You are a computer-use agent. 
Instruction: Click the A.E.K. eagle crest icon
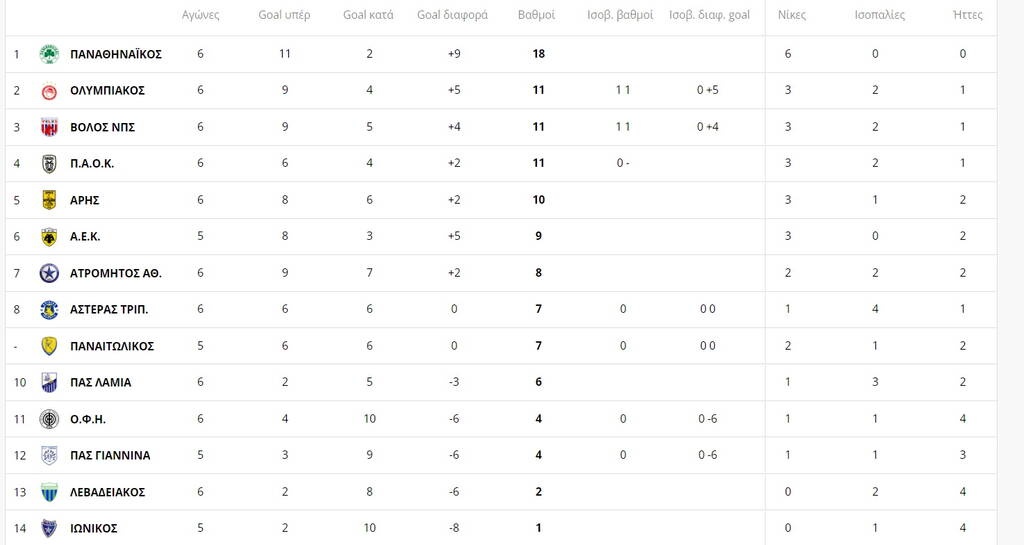pyautogui.click(x=49, y=236)
